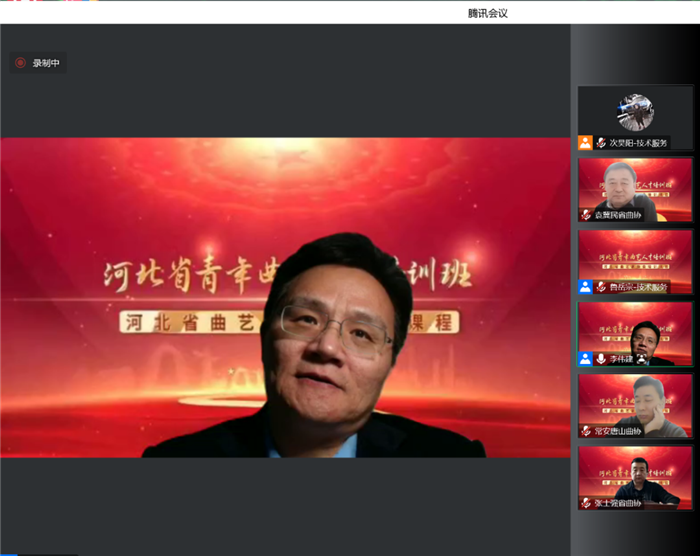
Task: Click the microphone icon beside 袁震民省曲协
Action: (586, 215)
